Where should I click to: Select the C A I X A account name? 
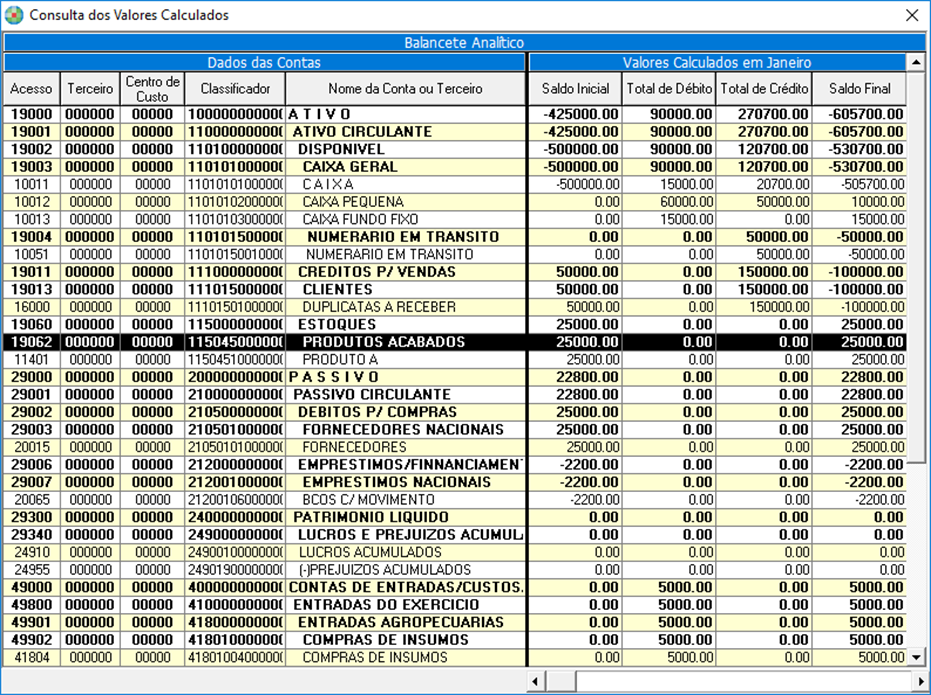[x=328, y=185]
